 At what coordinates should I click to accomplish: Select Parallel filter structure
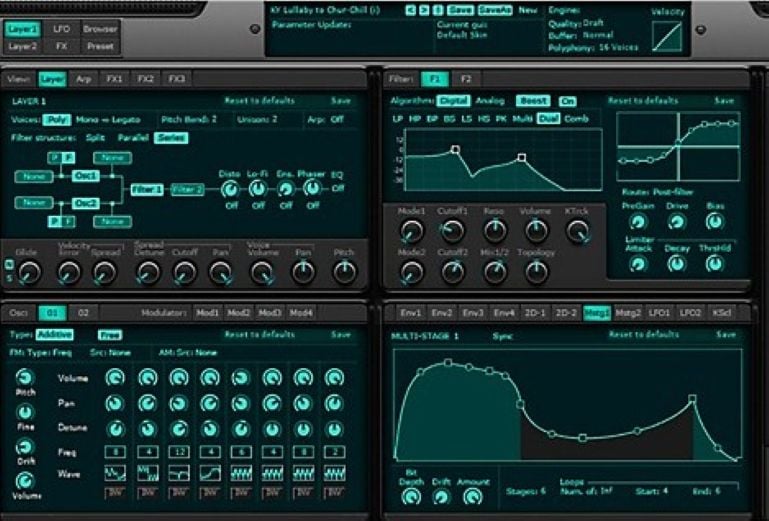pyautogui.click(x=133, y=138)
